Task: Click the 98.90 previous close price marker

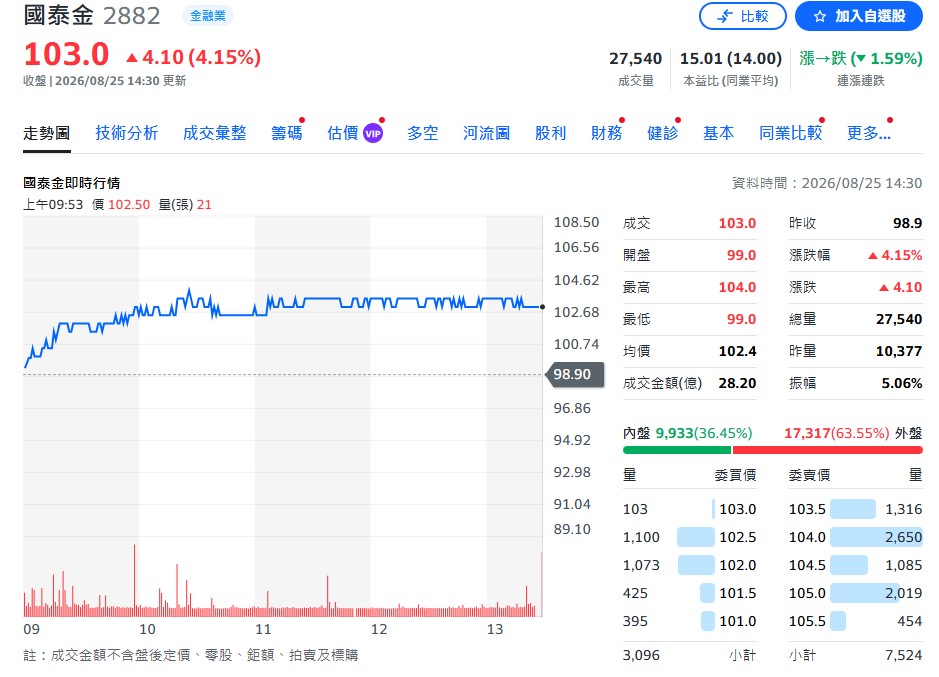Action: pyautogui.click(x=574, y=374)
